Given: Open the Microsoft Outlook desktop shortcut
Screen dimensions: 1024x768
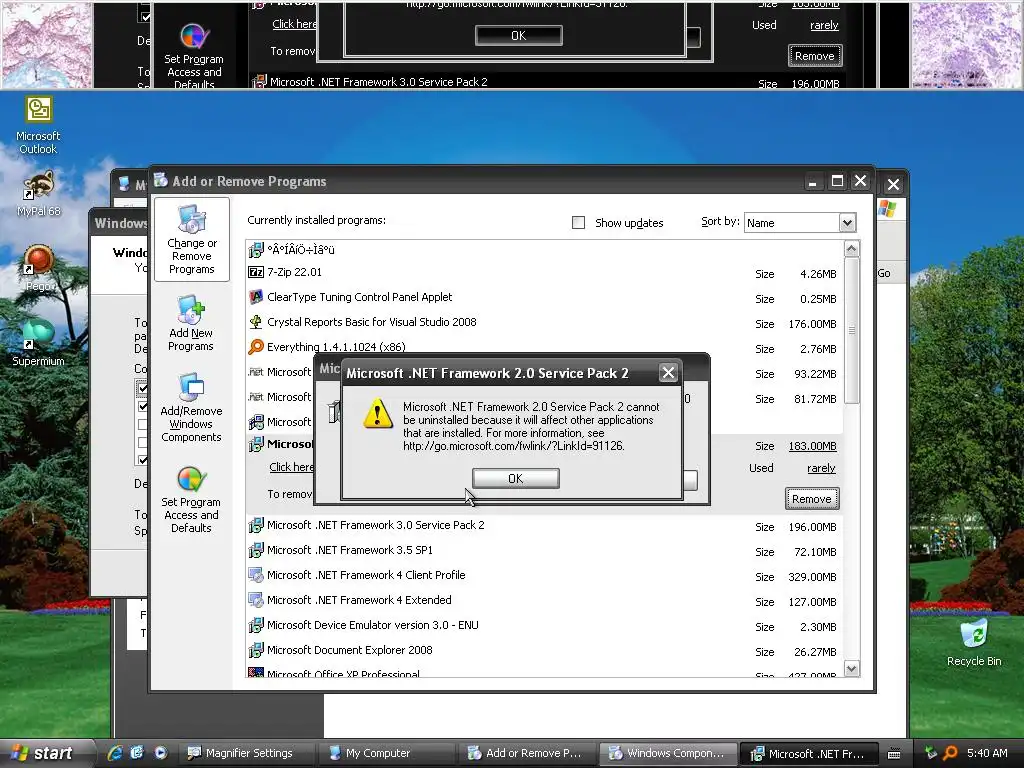Looking at the screenshot, I should (x=39, y=125).
